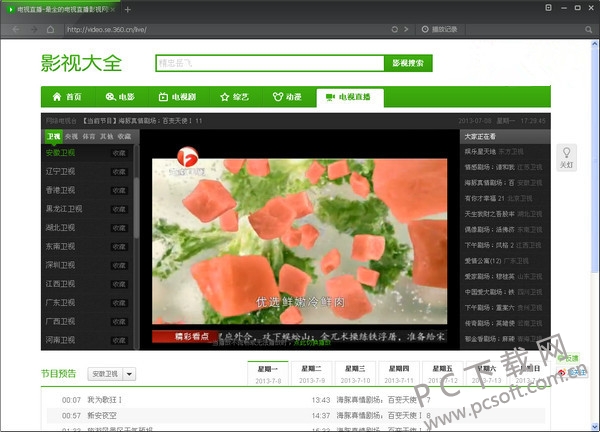The image size is (600, 432).
Task: Play the 湖北卫视 channel
Action: (60, 228)
